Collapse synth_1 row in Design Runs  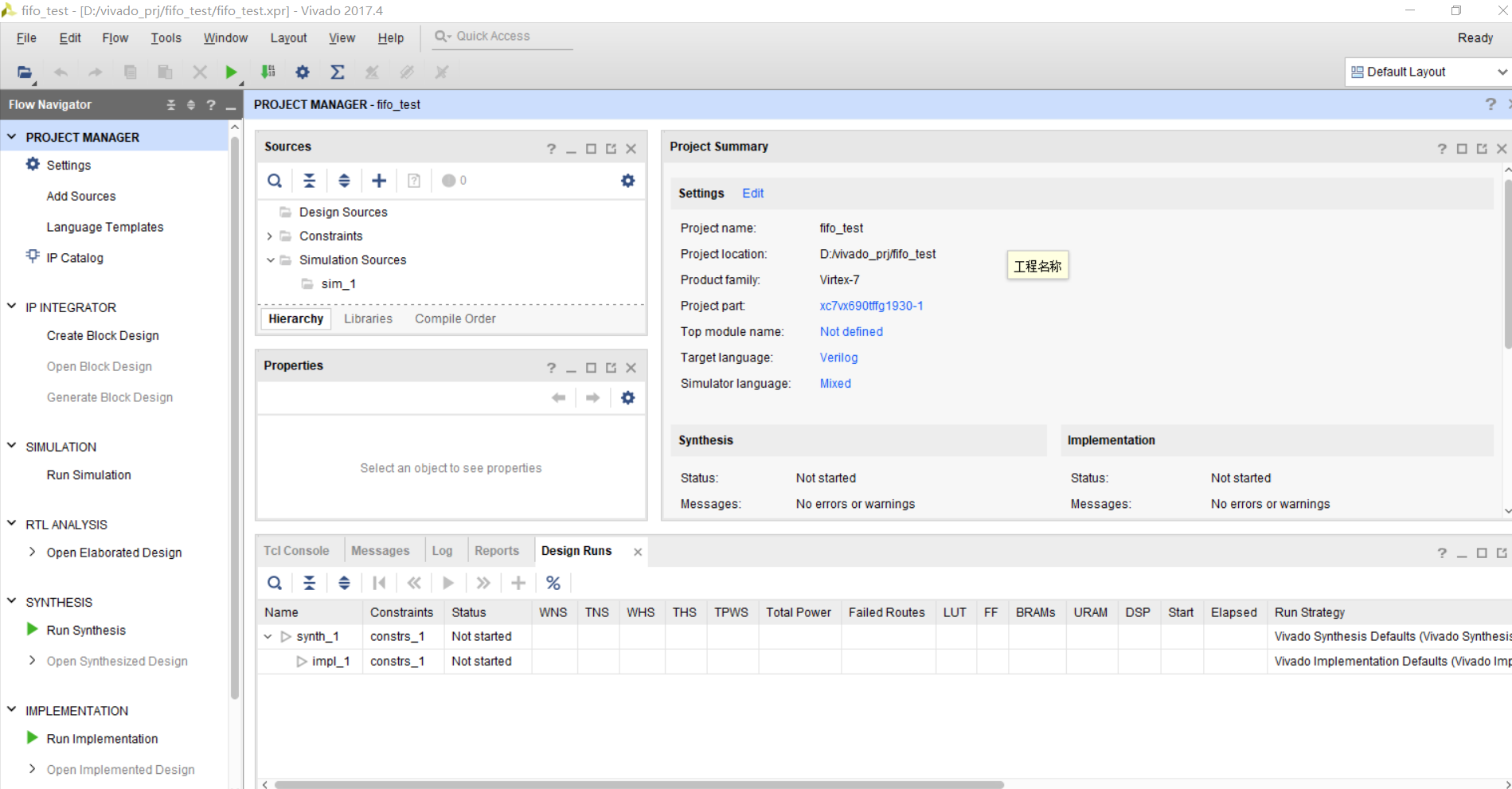[x=268, y=637]
